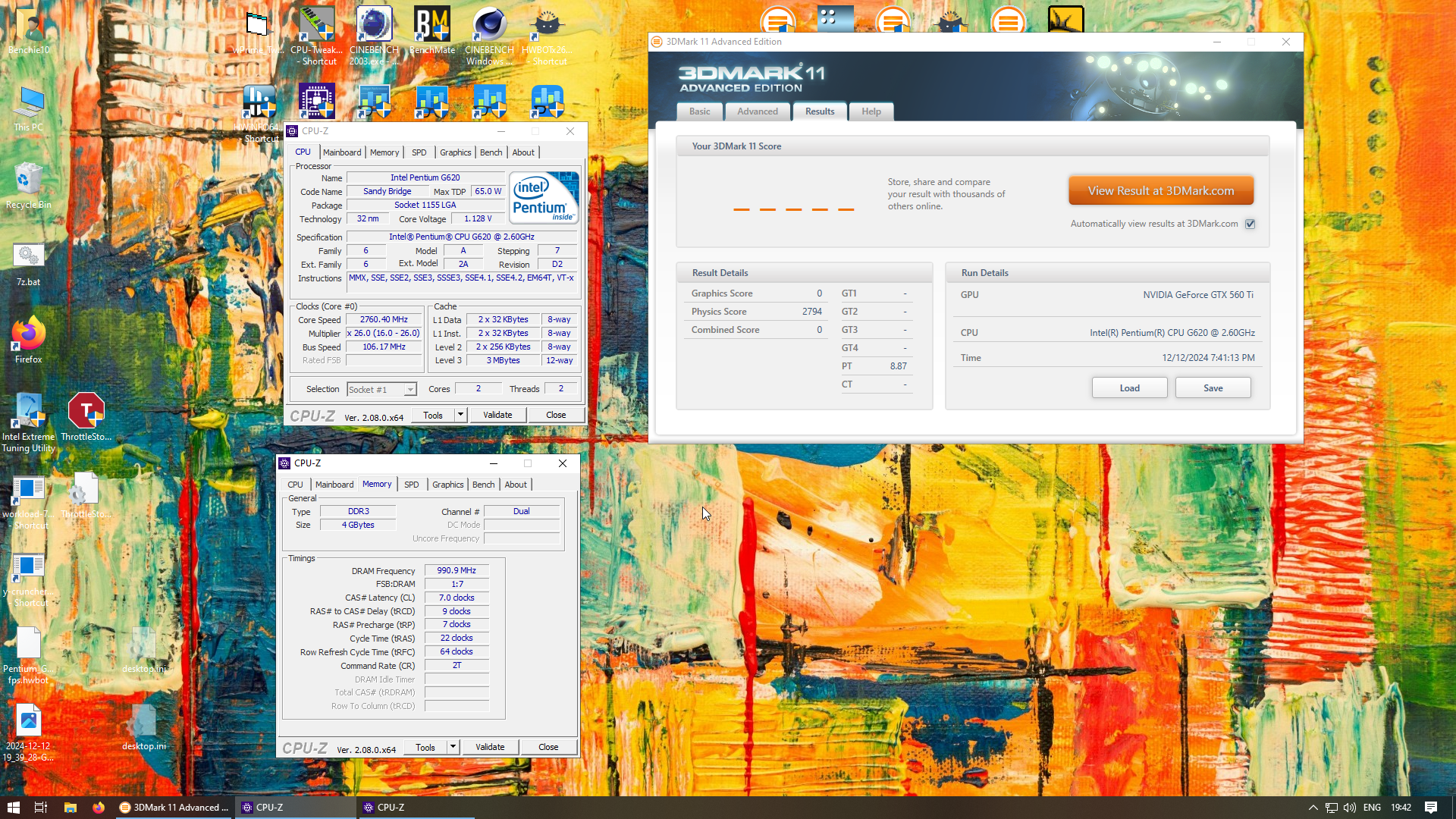Select the Pentium_G fps.hwbot file

[29, 654]
